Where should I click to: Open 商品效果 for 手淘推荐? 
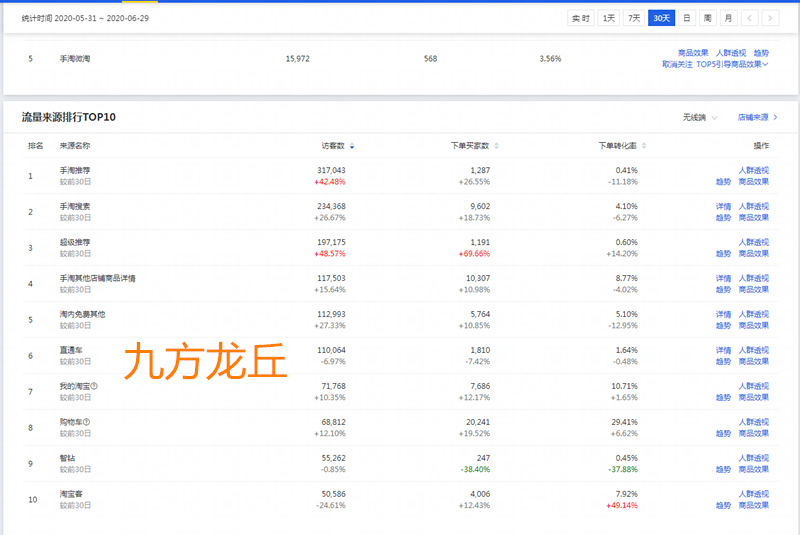[x=754, y=182]
